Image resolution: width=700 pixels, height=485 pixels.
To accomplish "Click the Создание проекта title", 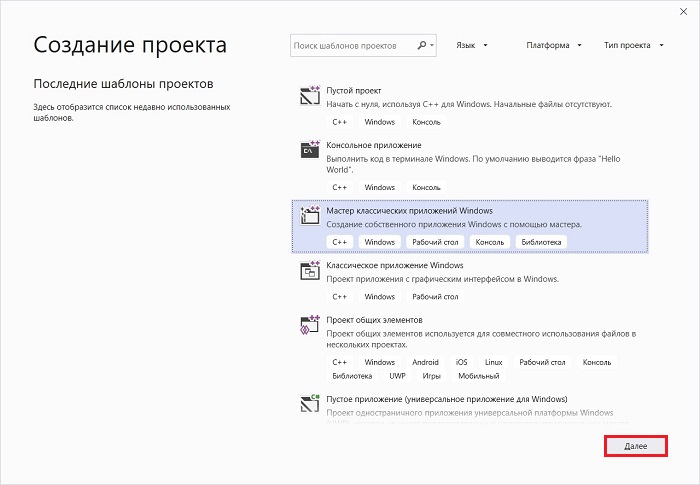I will 130,45.
